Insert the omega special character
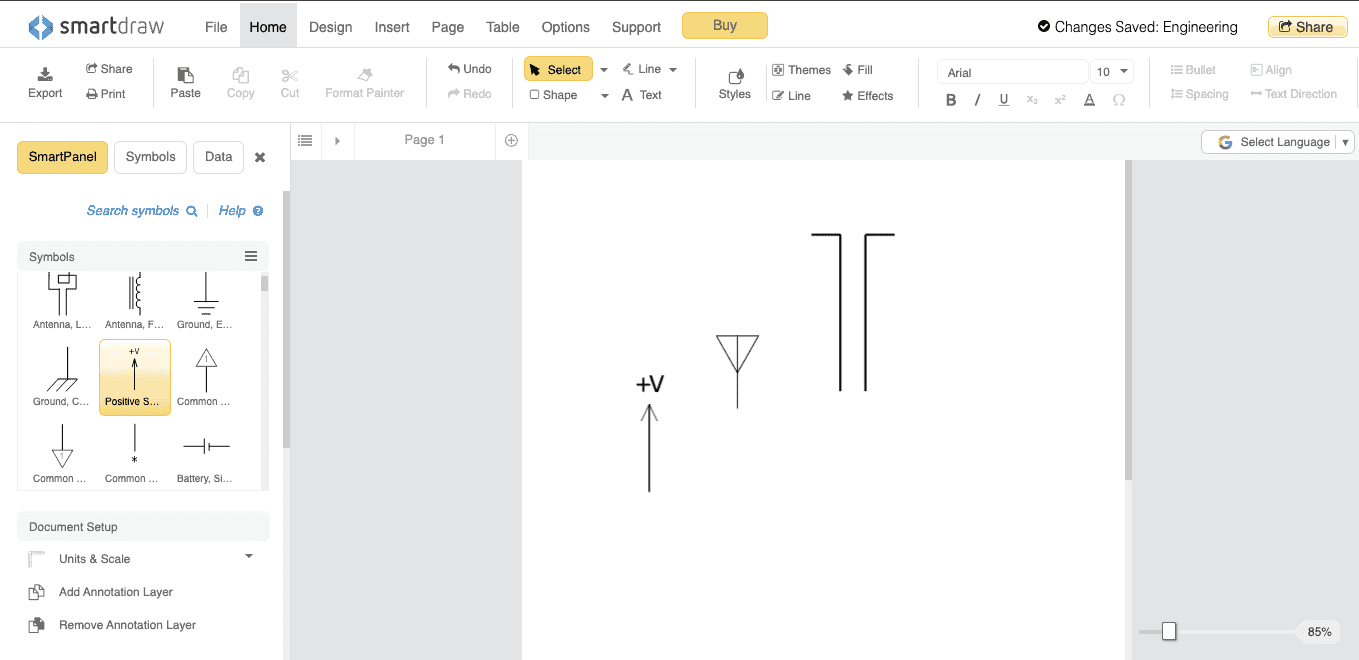The width and height of the screenshot is (1359, 660). point(1119,100)
